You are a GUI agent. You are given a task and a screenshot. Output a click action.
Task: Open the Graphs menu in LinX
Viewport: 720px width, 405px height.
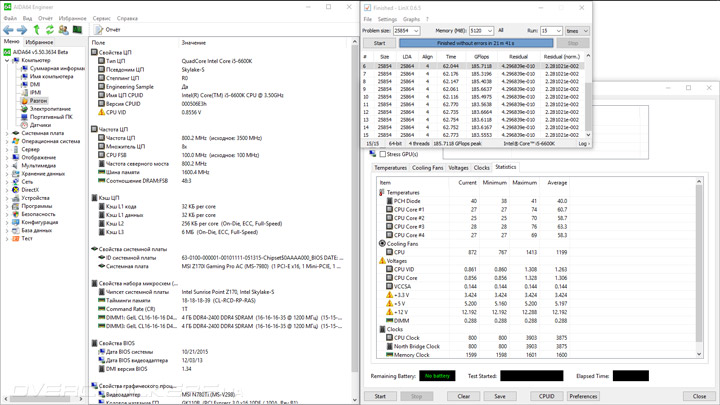(411, 19)
